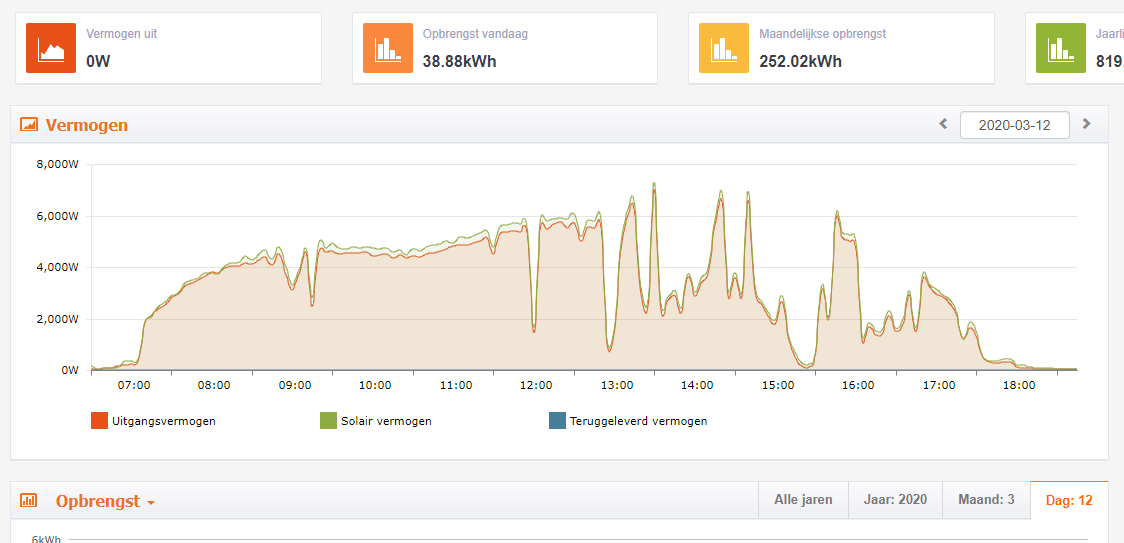This screenshot has width=1124, height=543.
Task: Click the 12:00 time axis label
Action: point(535,385)
